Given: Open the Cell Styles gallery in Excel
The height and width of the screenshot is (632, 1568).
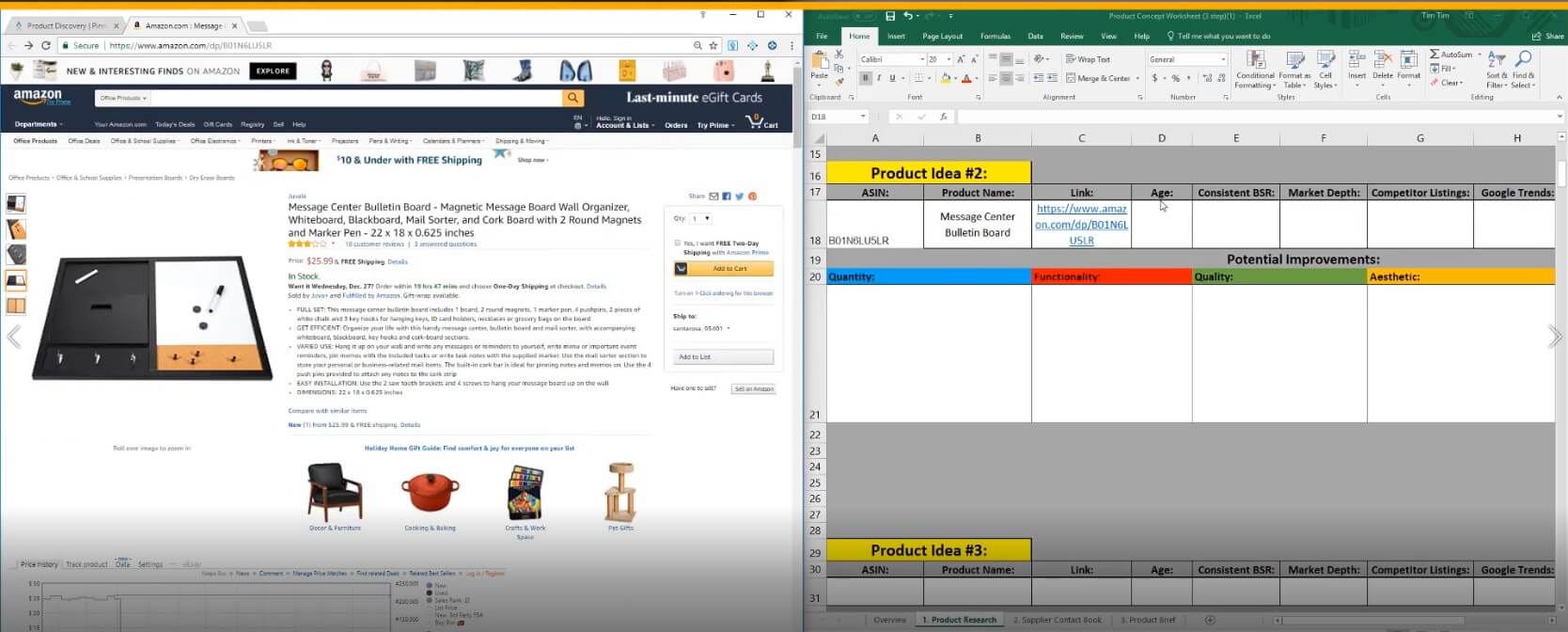Looking at the screenshot, I should [1325, 69].
